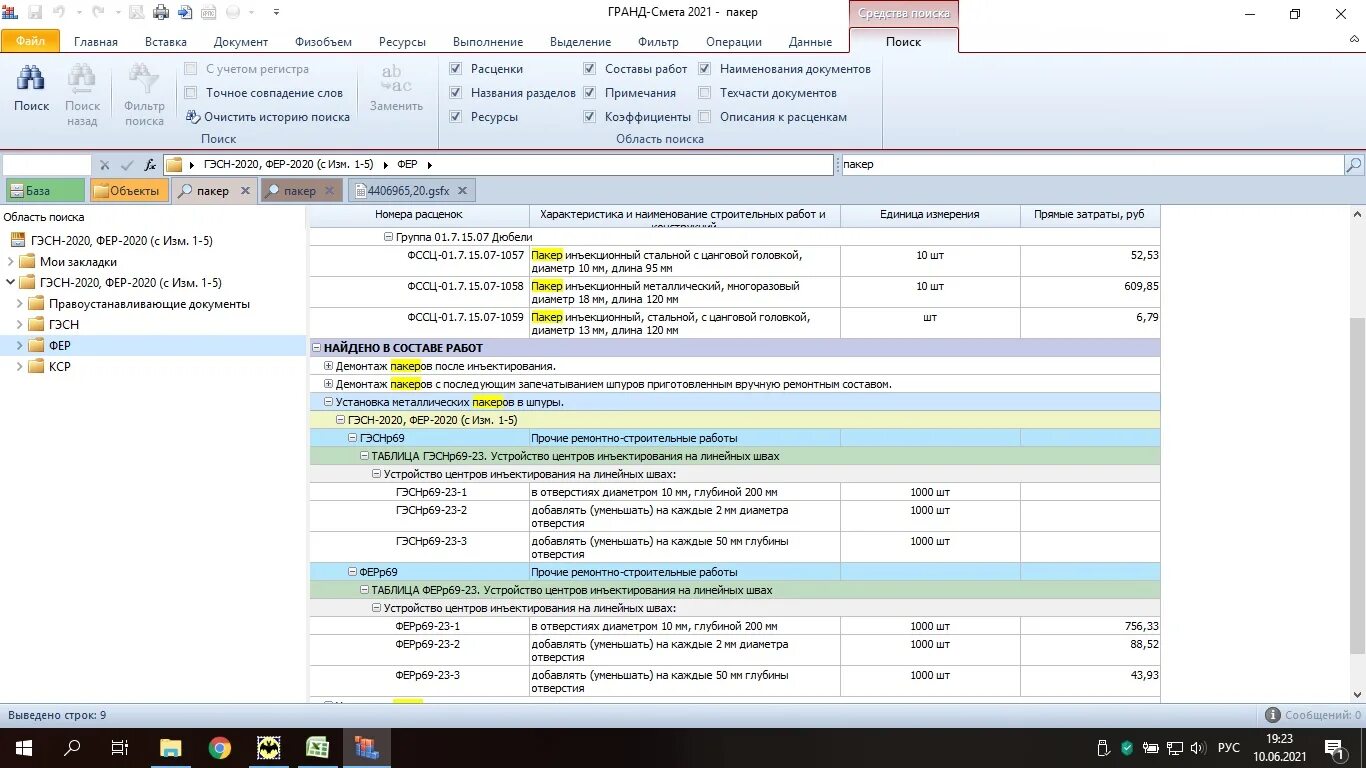This screenshot has height=768, width=1366.
Task: Collapse the НАЙДЕНО В СОСТАВЕ РАБОТ section
Action: pyautogui.click(x=316, y=348)
